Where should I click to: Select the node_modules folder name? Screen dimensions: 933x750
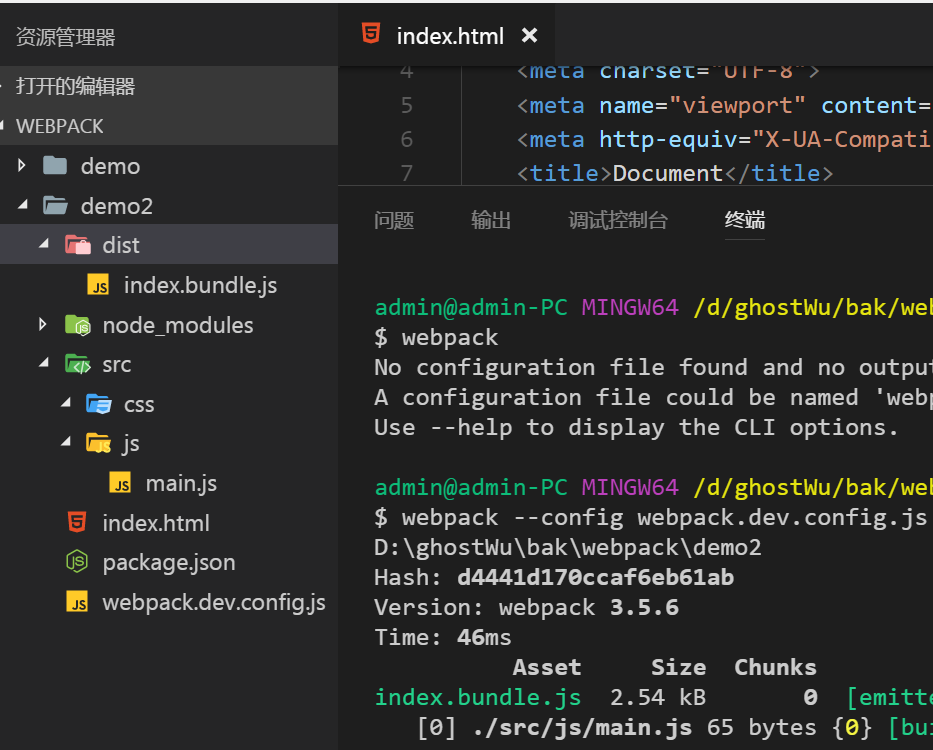click(x=178, y=325)
